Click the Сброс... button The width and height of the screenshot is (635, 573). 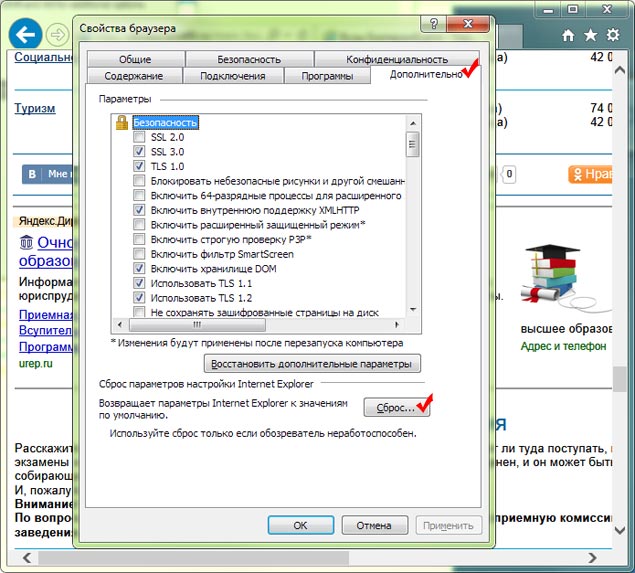point(396,407)
